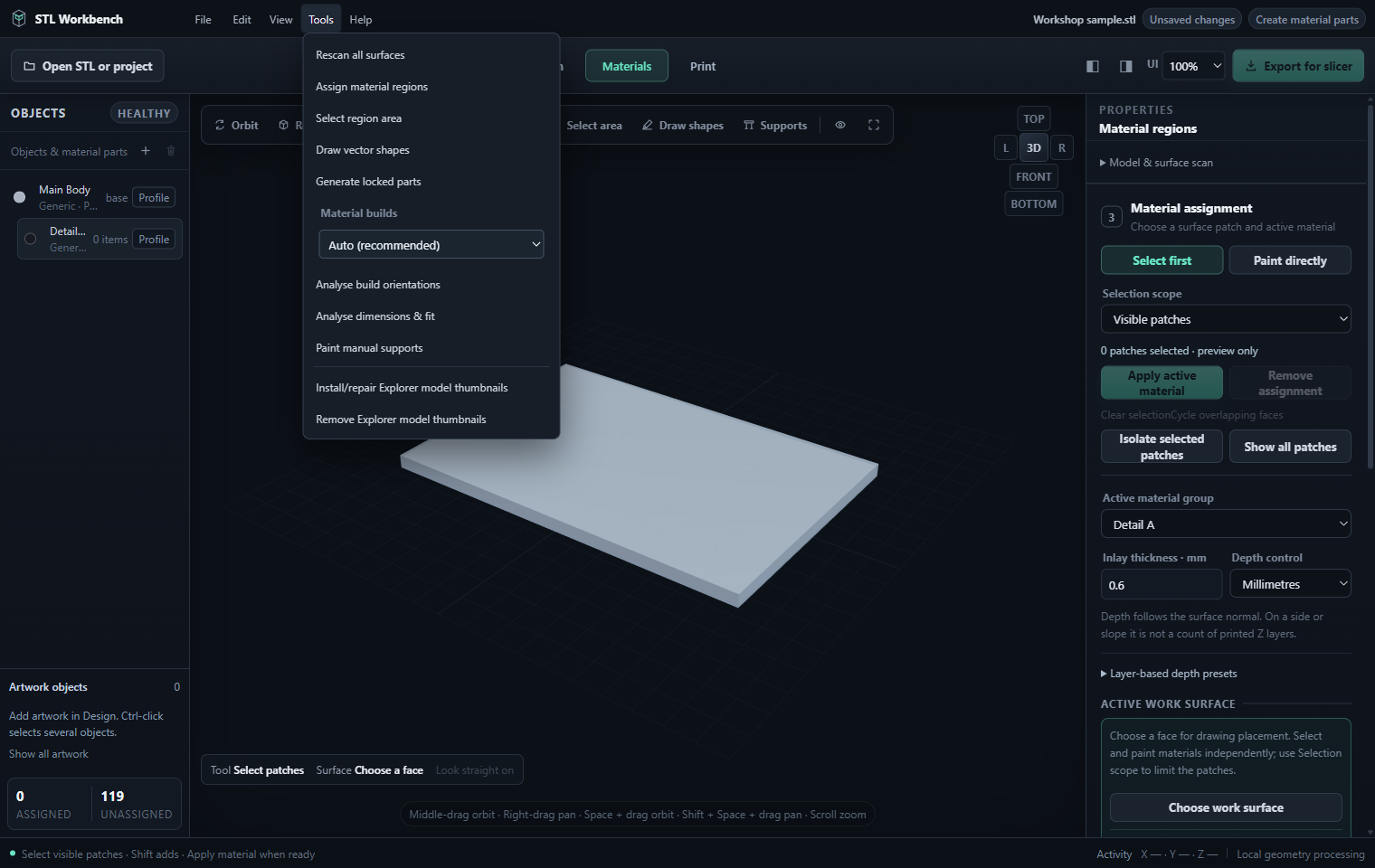
Task: Select the Draw shapes tool
Action: tap(683, 126)
